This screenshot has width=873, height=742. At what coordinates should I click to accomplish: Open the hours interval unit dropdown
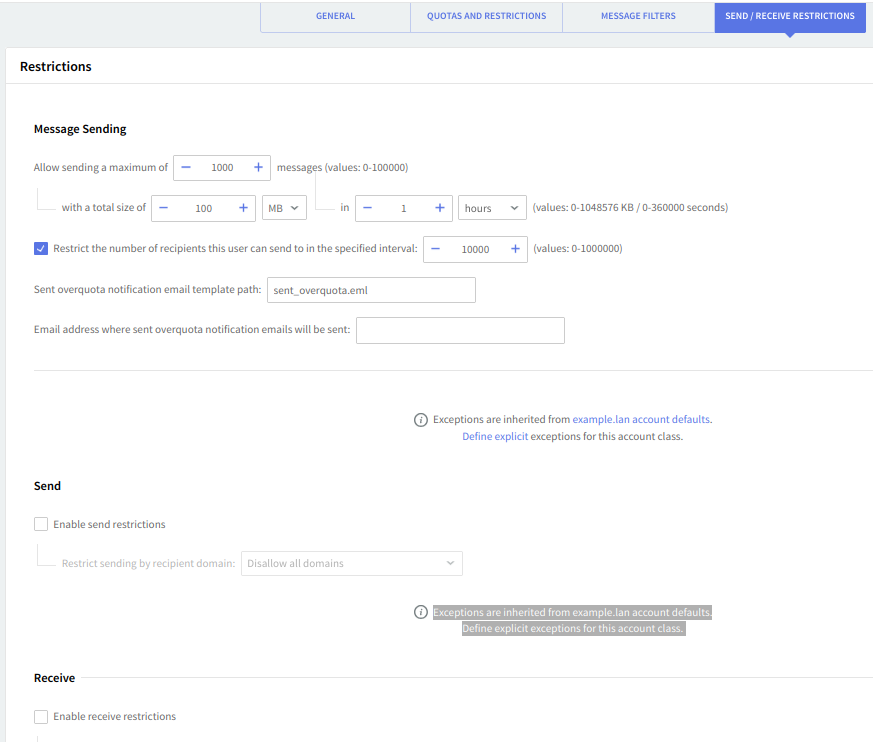click(492, 208)
